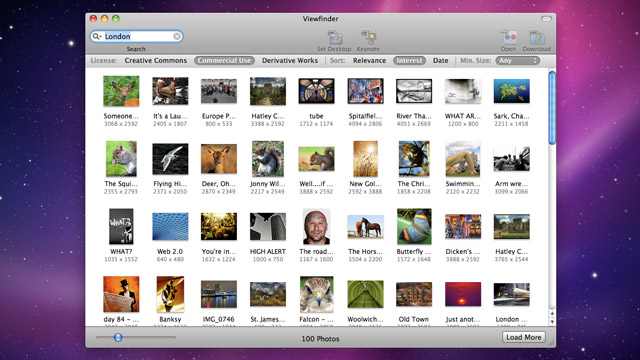640x360 pixels.
Task: Adjust the thumbnail size slider
Action: (x=118, y=338)
